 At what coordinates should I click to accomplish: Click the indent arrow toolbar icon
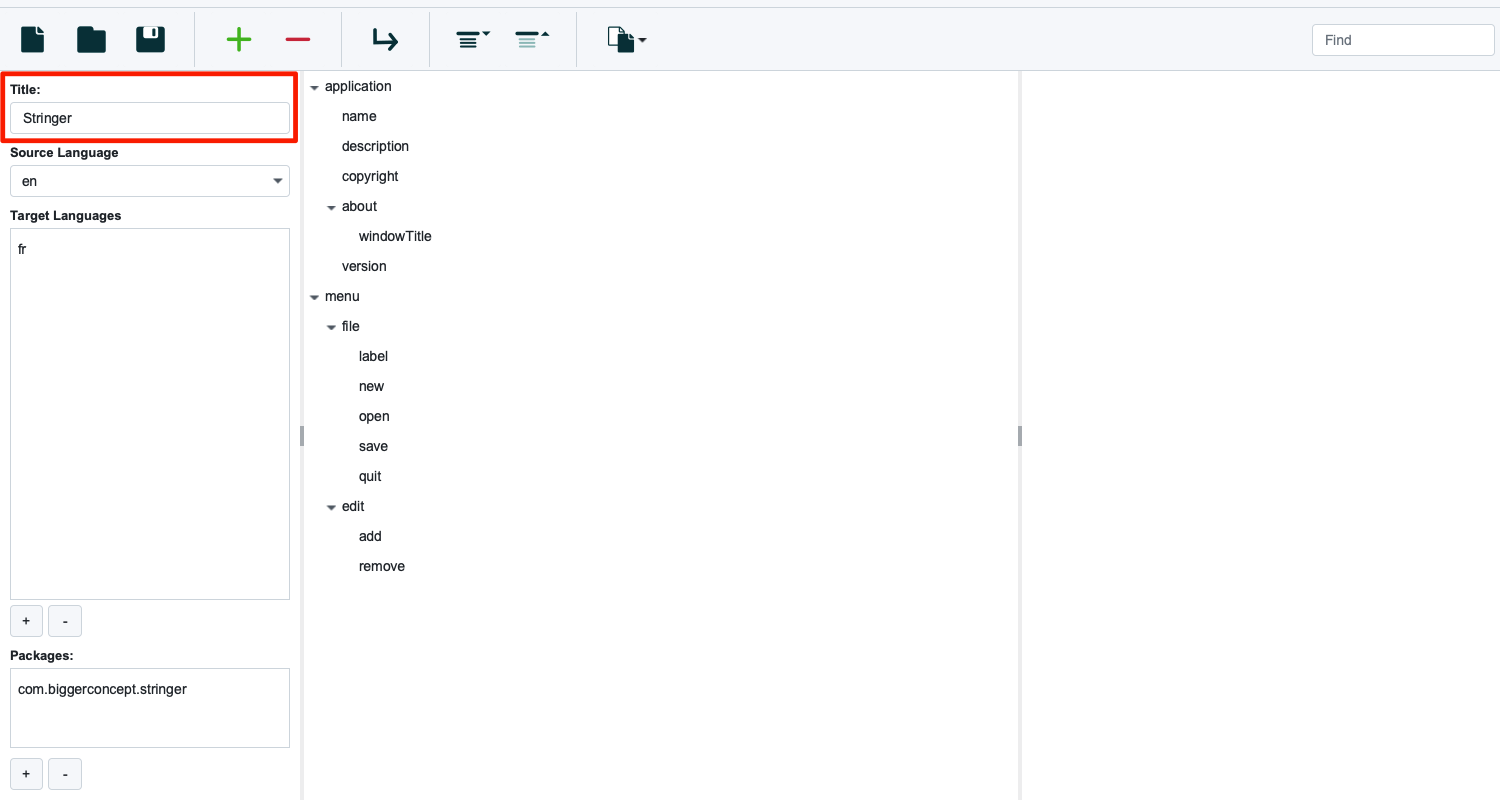click(385, 39)
